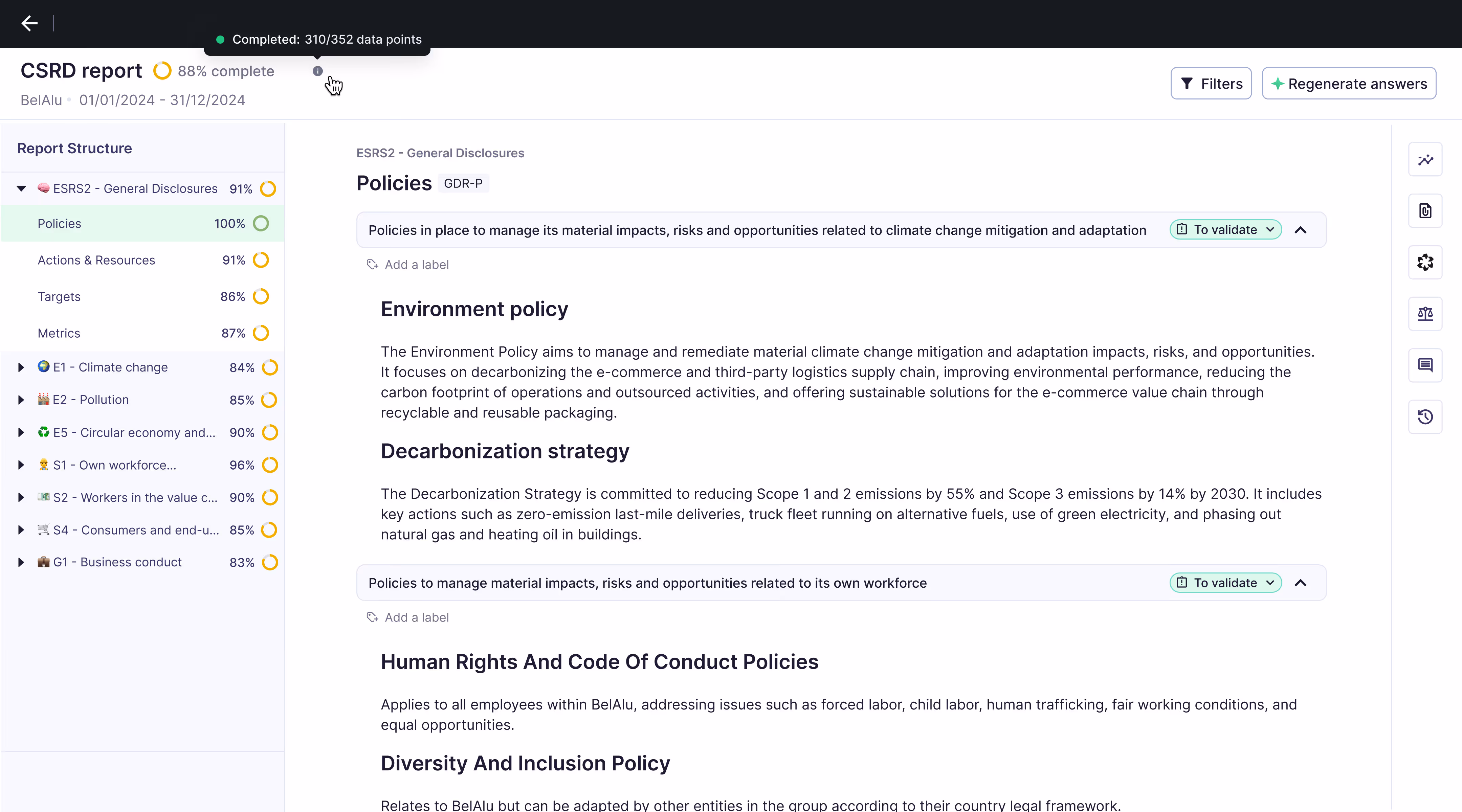The image size is (1462, 812).
Task: Expand G1 Business conduct tree section
Action: 22,562
